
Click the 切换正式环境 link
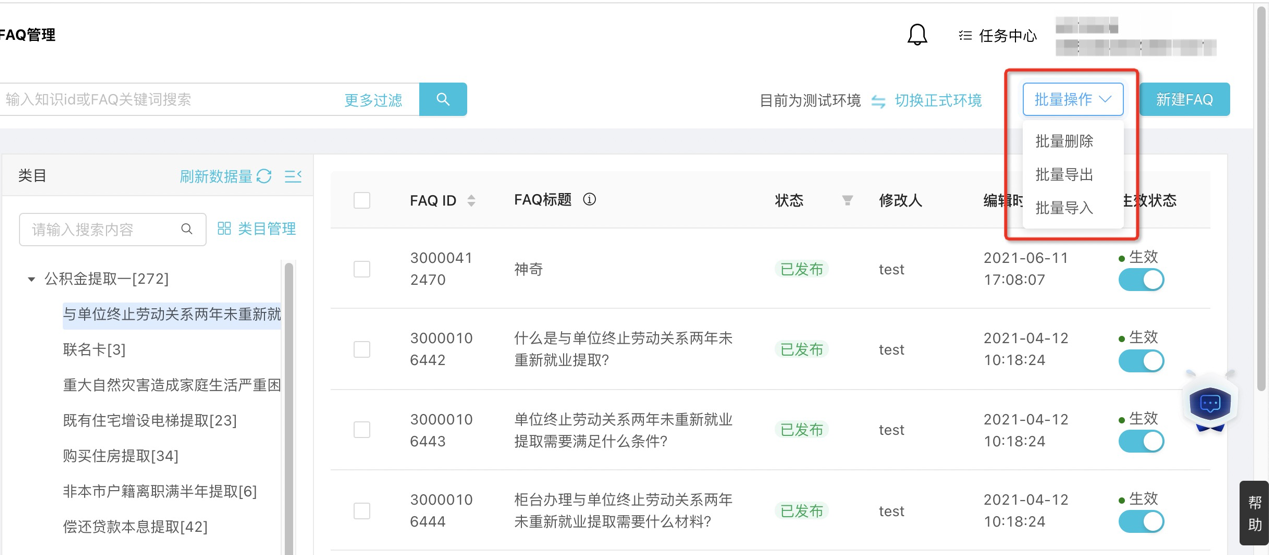coord(937,100)
